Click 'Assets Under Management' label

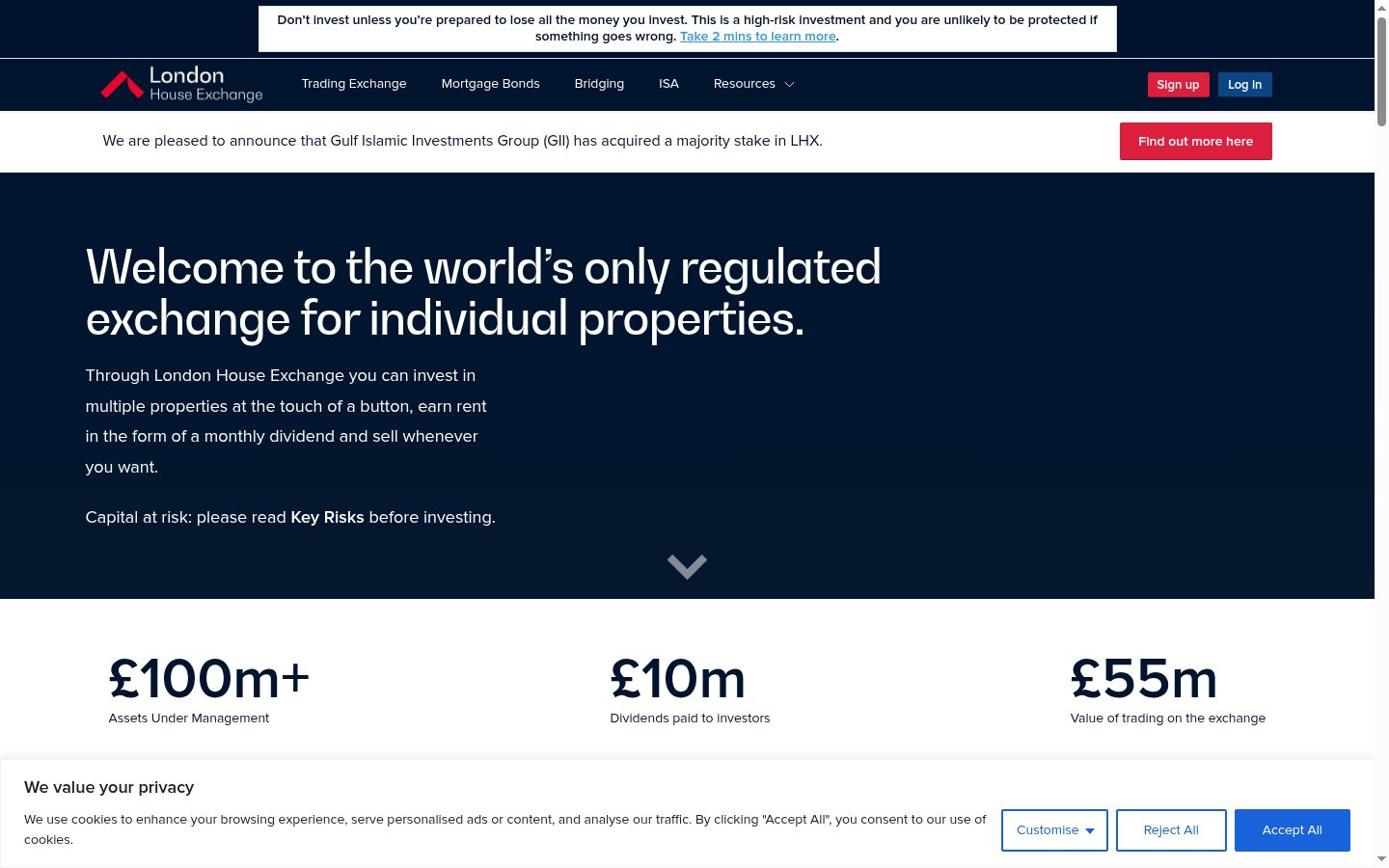coord(189,718)
